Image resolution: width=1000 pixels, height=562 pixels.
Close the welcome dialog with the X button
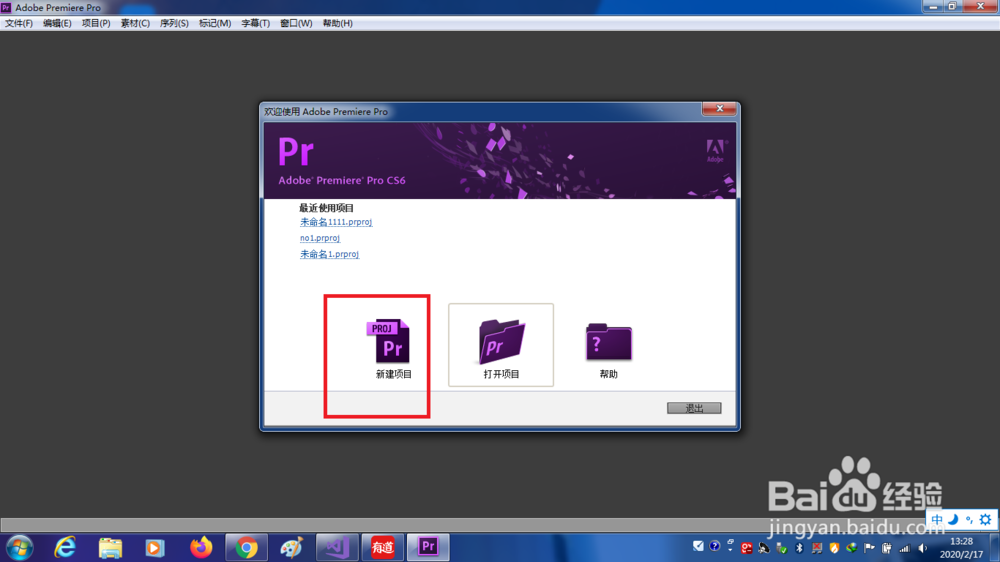(719, 108)
